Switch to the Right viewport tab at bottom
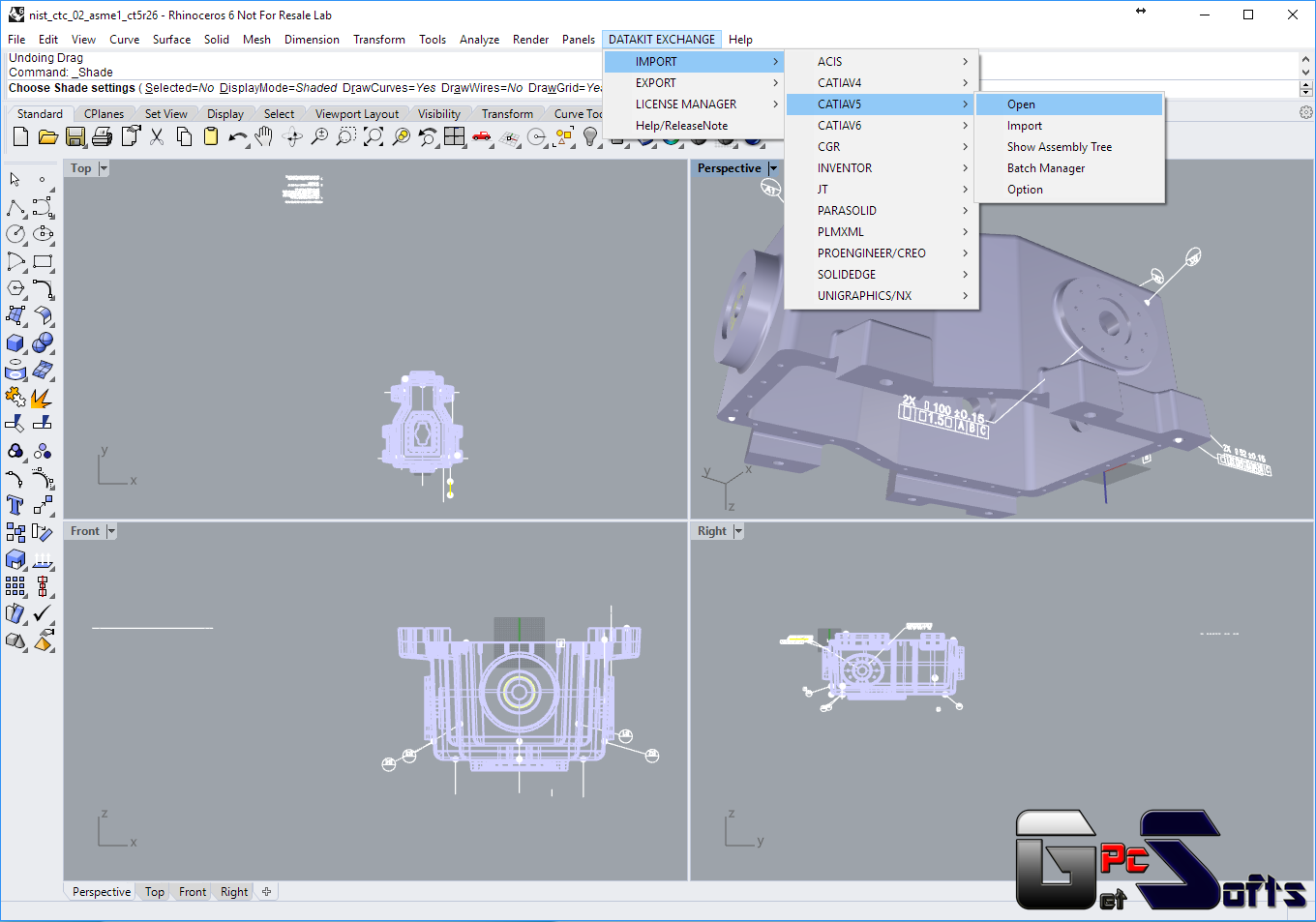This screenshot has height=922, width=1316. (234, 892)
